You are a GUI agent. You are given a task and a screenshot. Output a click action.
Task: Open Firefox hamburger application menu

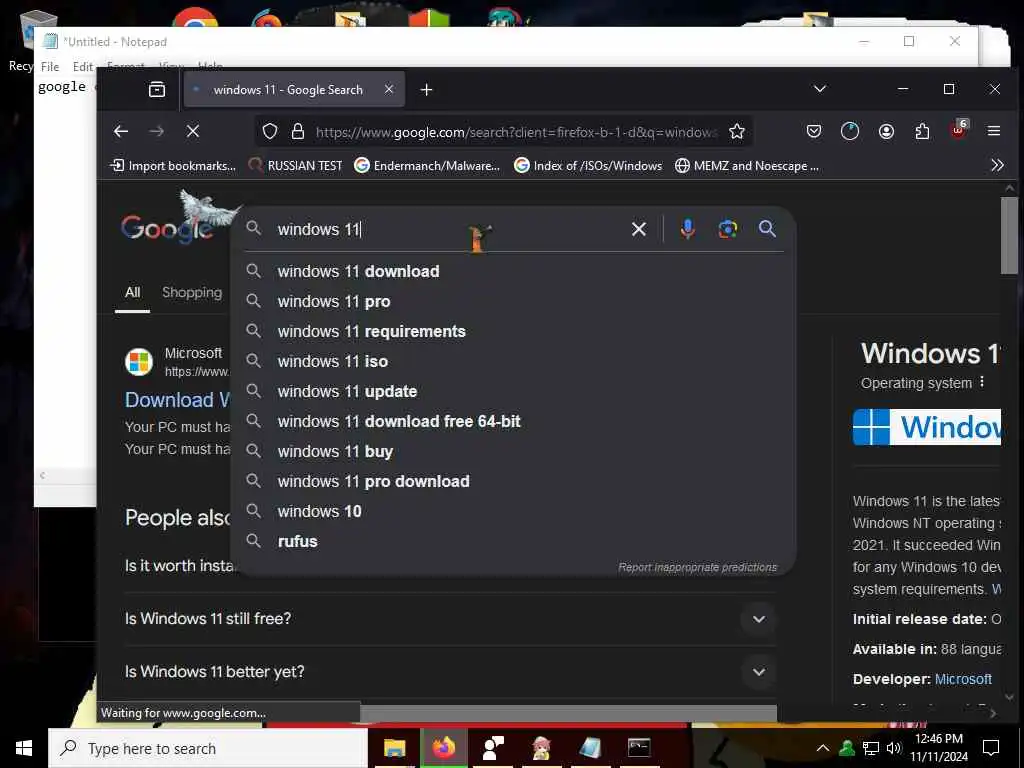(x=994, y=131)
